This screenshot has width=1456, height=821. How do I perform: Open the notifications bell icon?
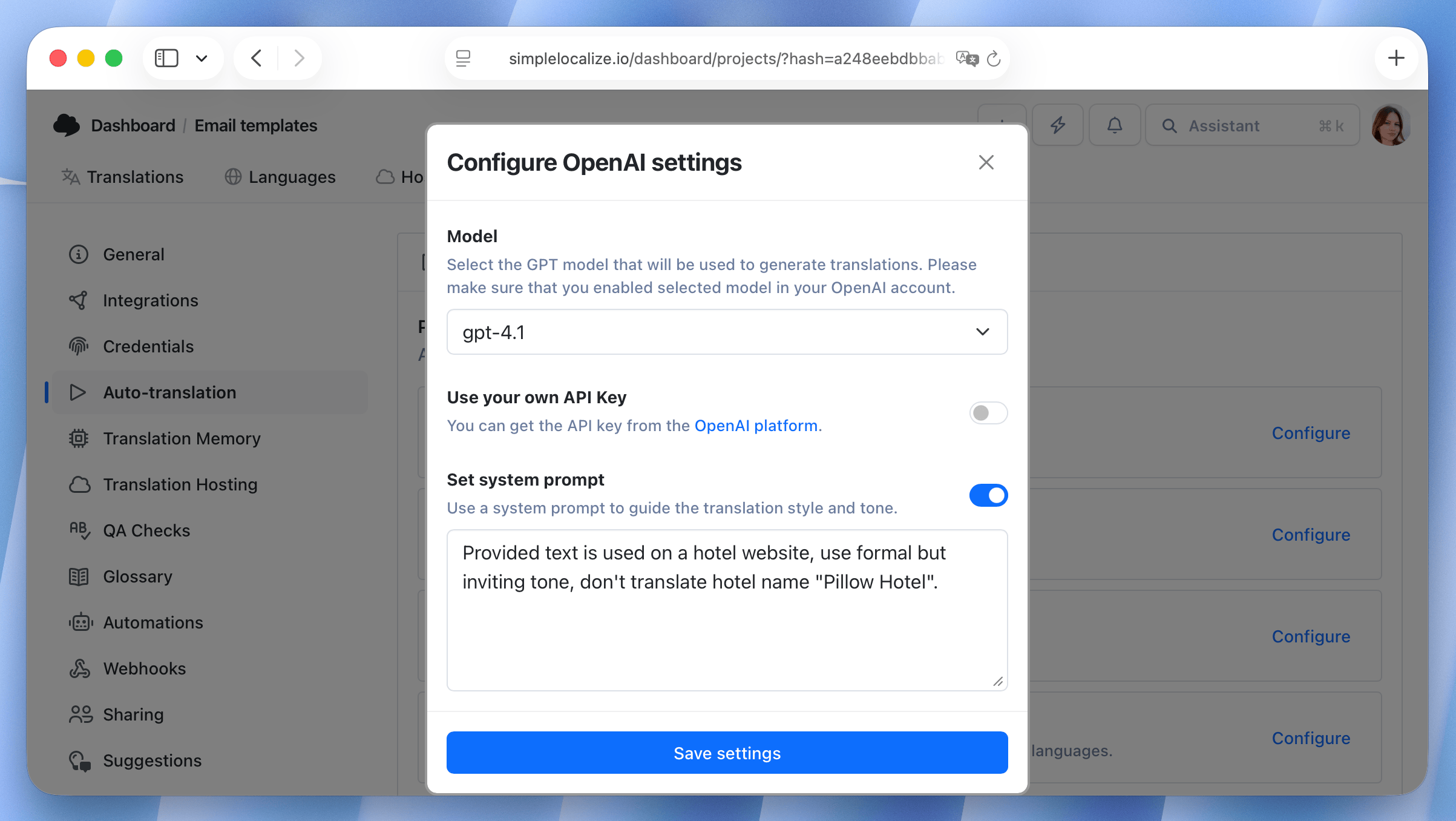[x=1114, y=125]
